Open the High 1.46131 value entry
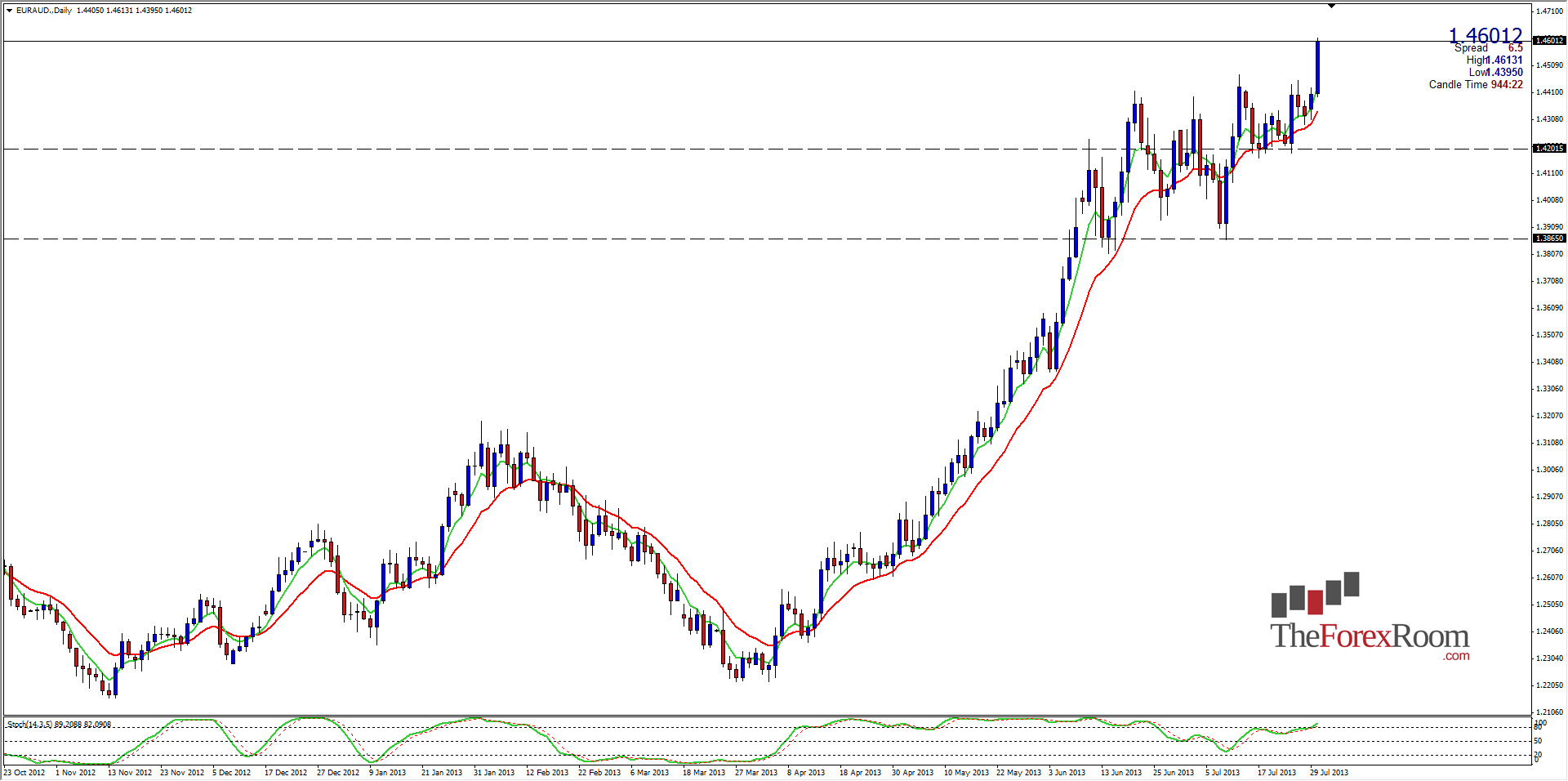1568x781 pixels. pos(1494,60)
